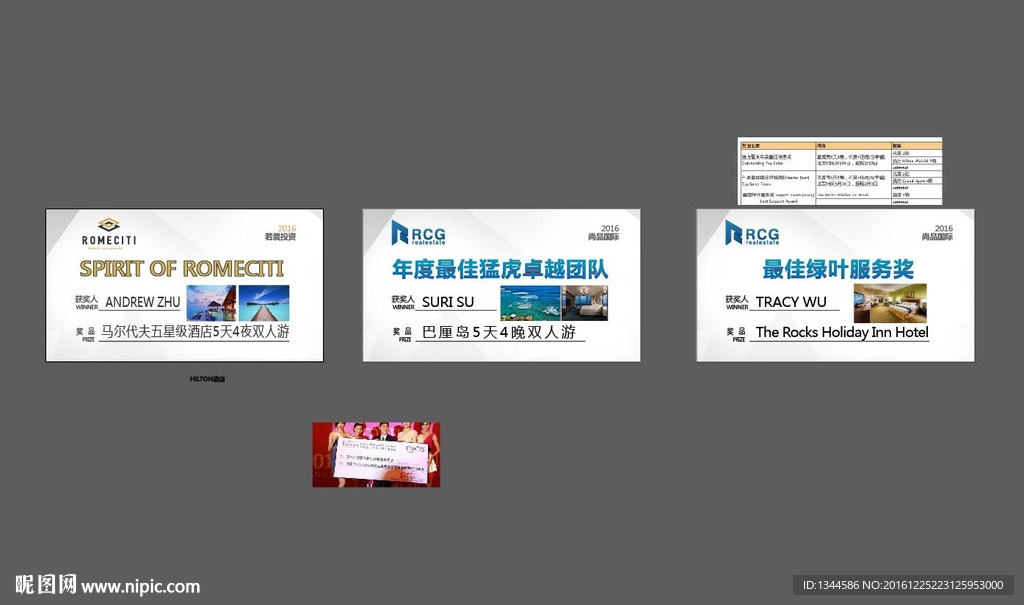Click the prize text 巴厘岛5天4晚双人游
The height and width of the screenshot is (605, 1024).
pyautogui.click(x=499, y=332)
